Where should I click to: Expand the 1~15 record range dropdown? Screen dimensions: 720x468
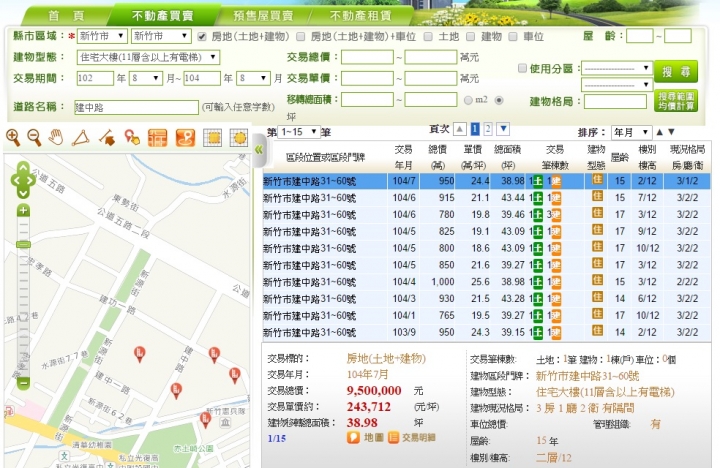click(x=299, y=132)
